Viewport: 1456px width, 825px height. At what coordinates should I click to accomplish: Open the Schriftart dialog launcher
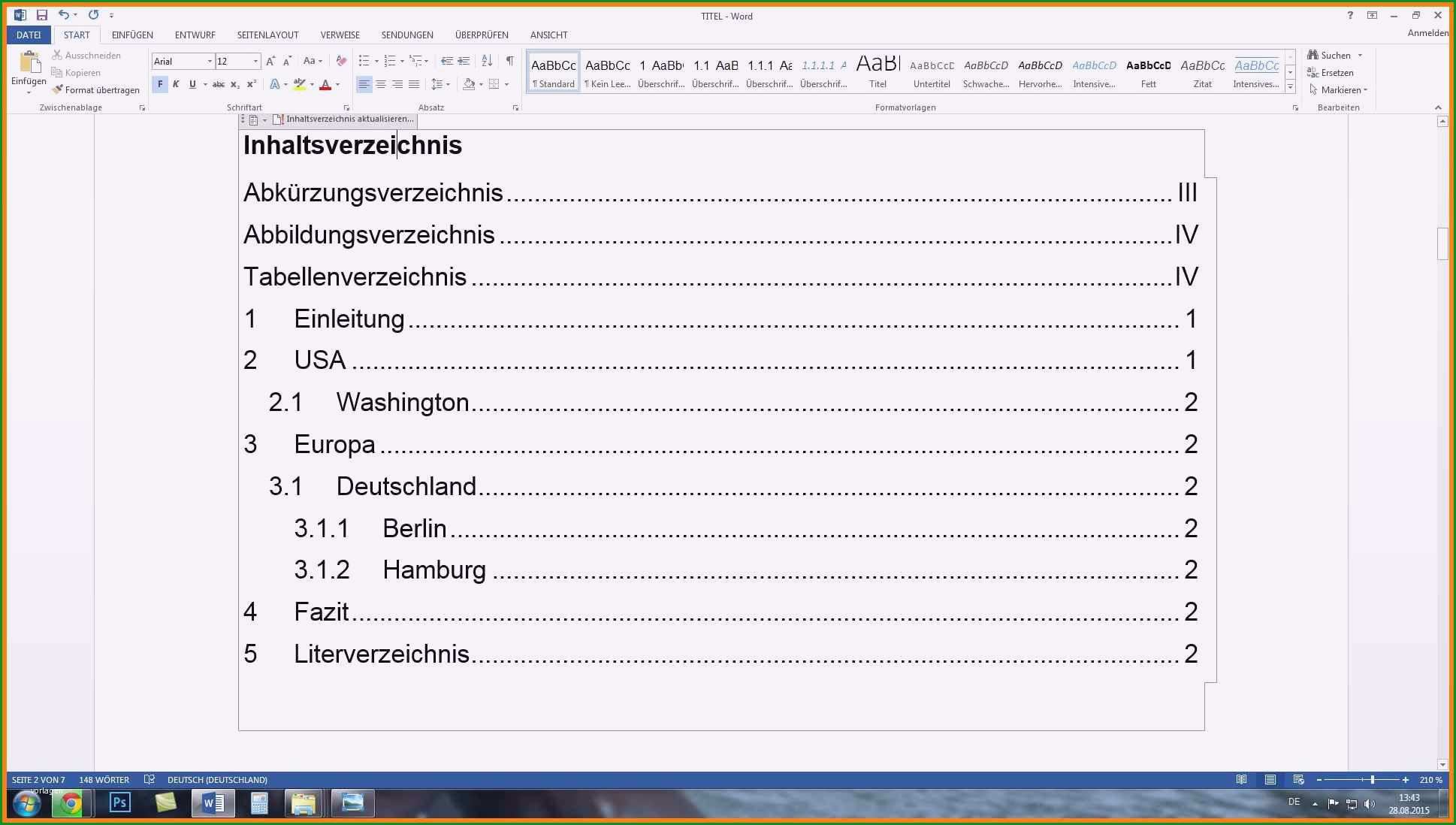coord(346,108)
